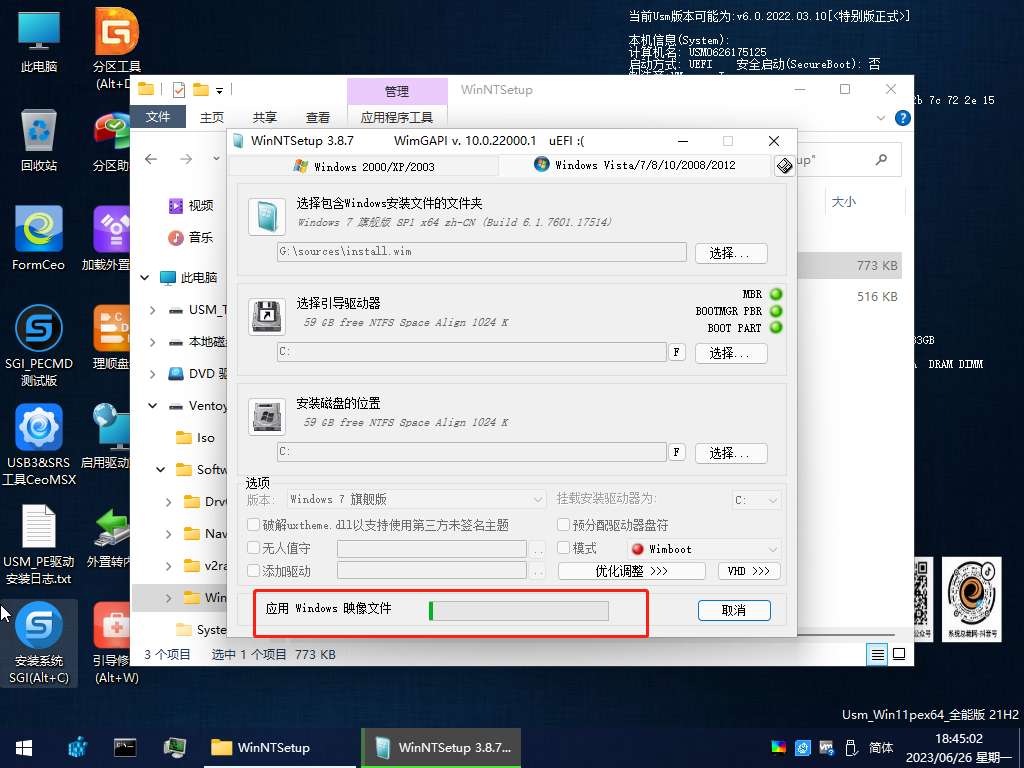
Task: Click the unattended file path field
Action: (432, 548)
